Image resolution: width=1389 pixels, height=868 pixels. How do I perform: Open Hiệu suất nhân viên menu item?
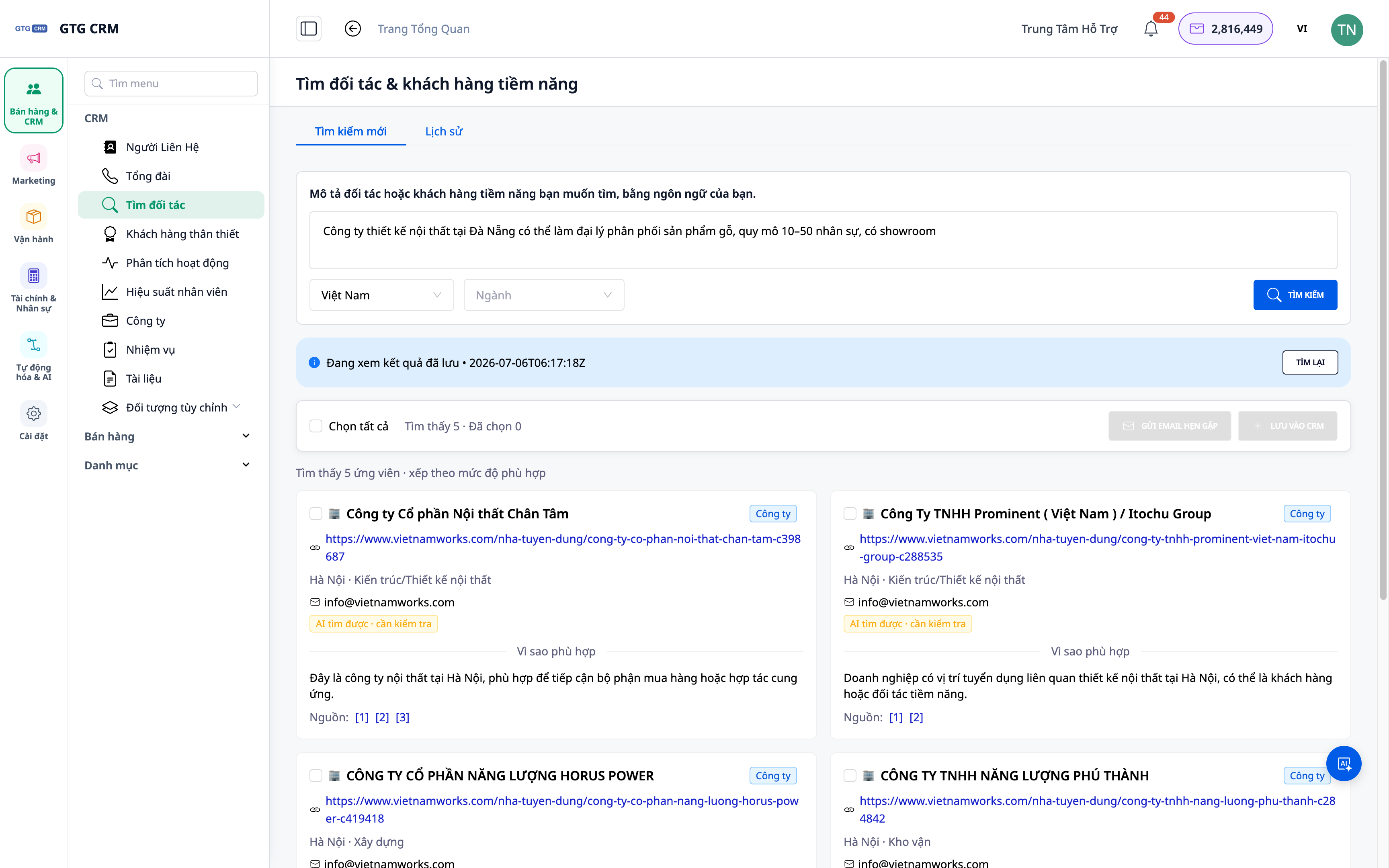click(x=171, y=292)
